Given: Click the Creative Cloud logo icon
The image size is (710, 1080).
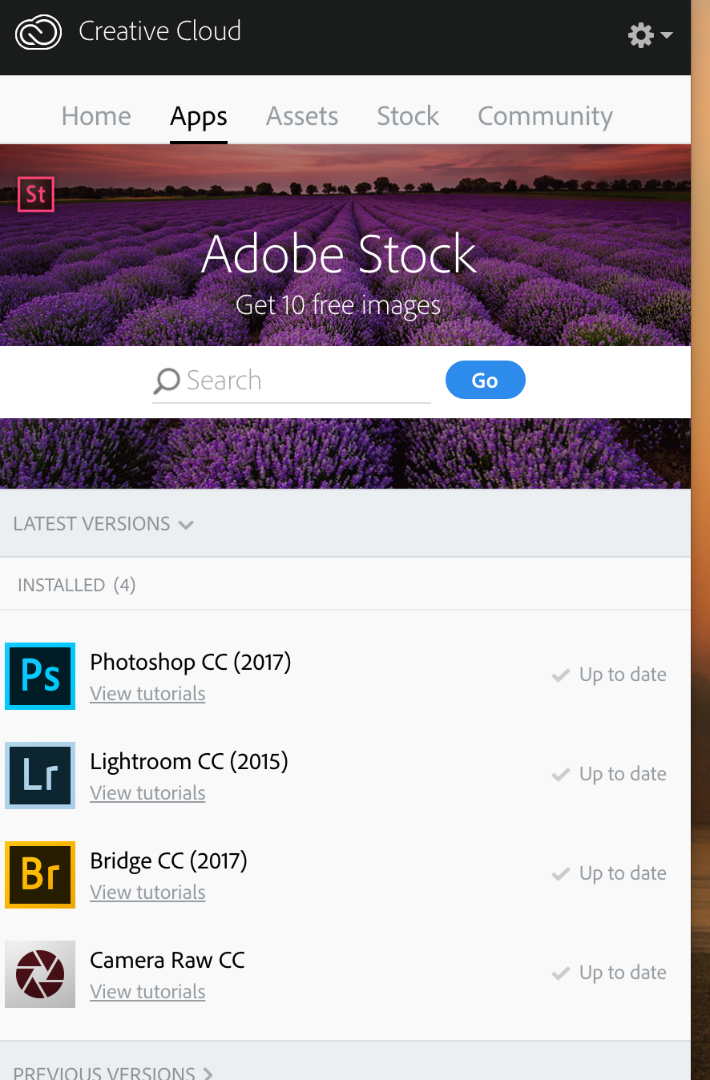Looking at the screenshot, I should coord(39,32).
